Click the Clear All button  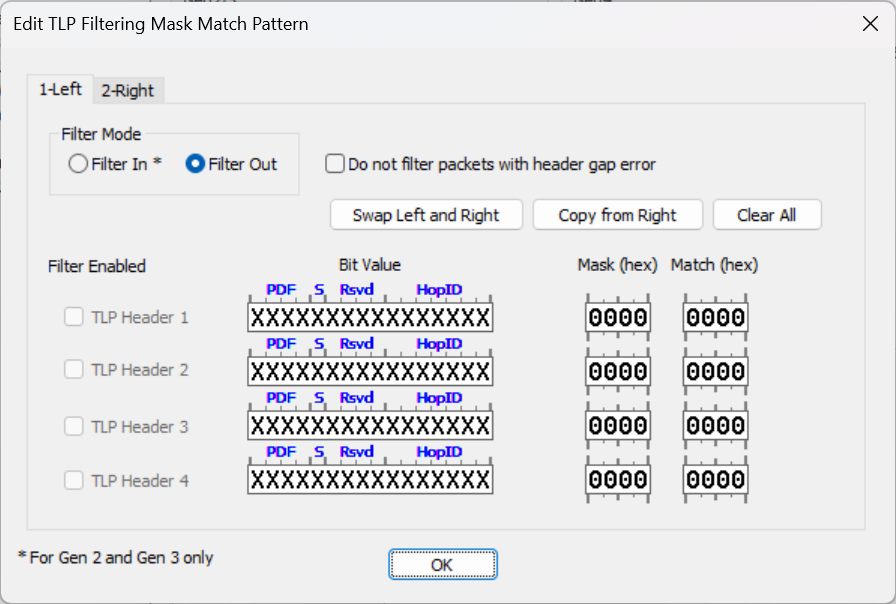tap(767, 215)
